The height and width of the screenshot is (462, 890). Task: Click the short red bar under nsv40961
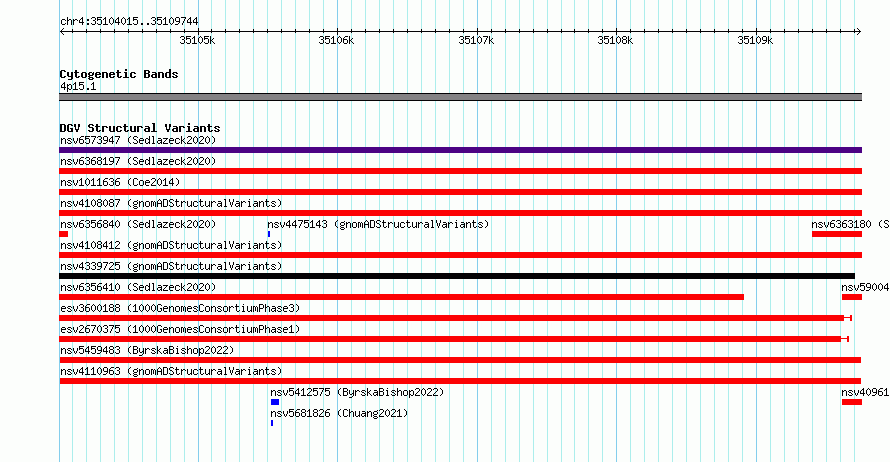(851, 402)
